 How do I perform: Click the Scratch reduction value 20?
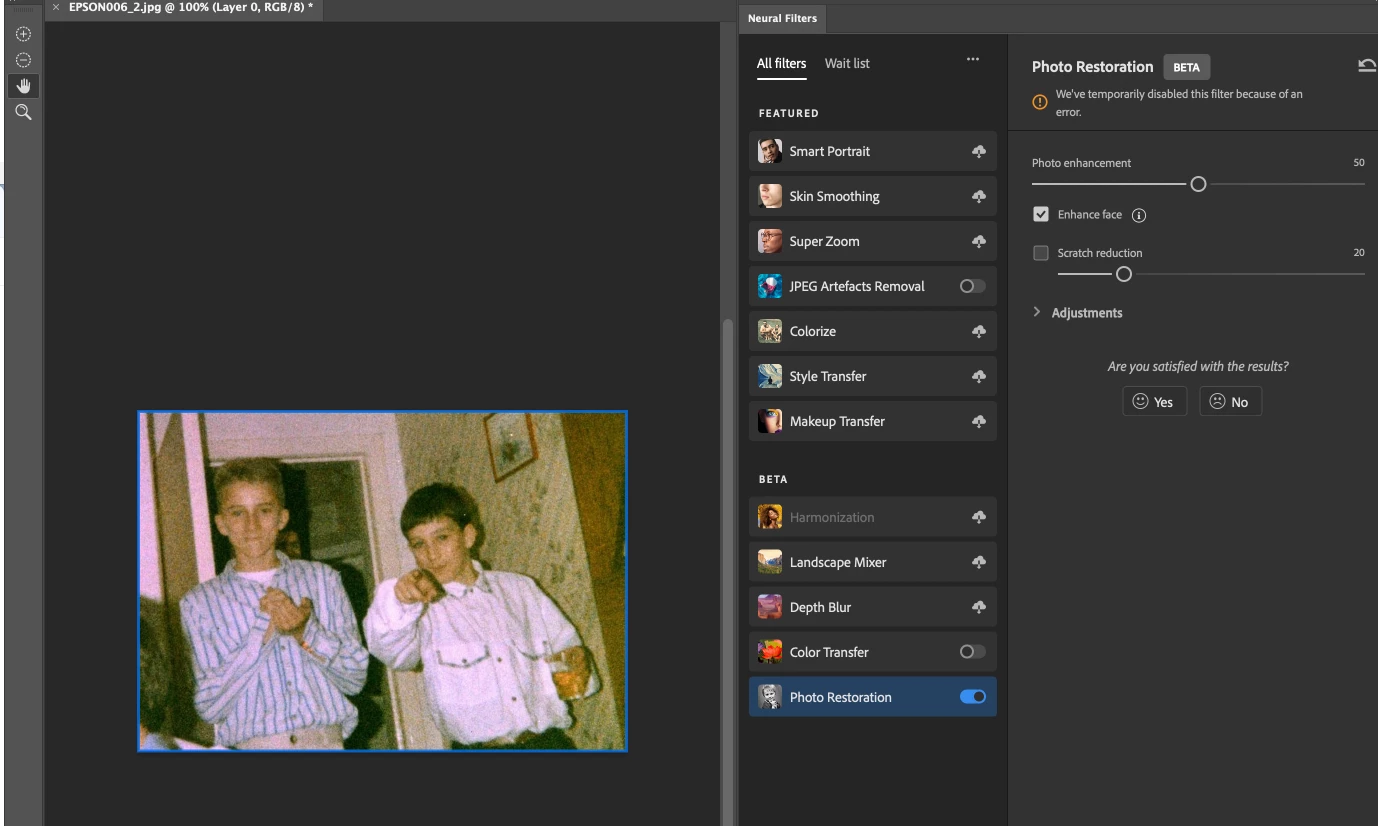coord(1358,253)
